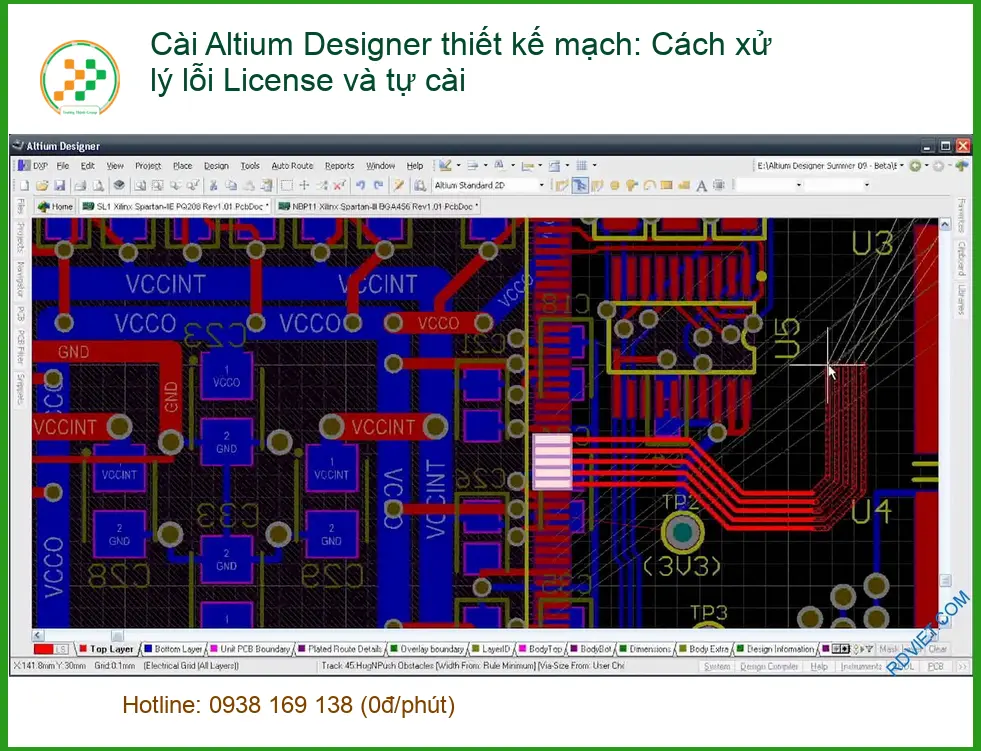Click the Clear filter button
Viewport: 981px width, 751px height.
click(938, 649)
